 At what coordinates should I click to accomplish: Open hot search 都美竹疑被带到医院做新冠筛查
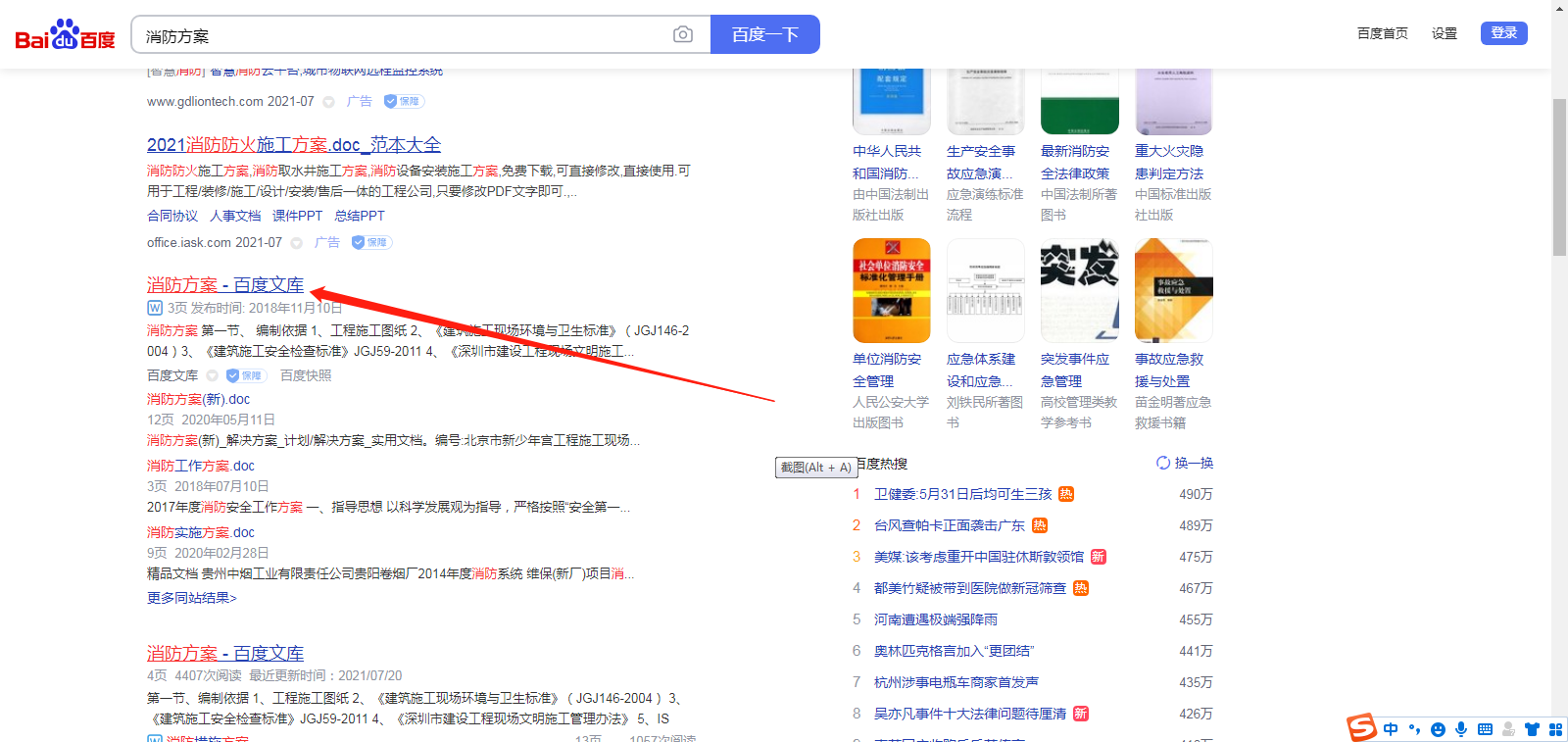(970, 588)
